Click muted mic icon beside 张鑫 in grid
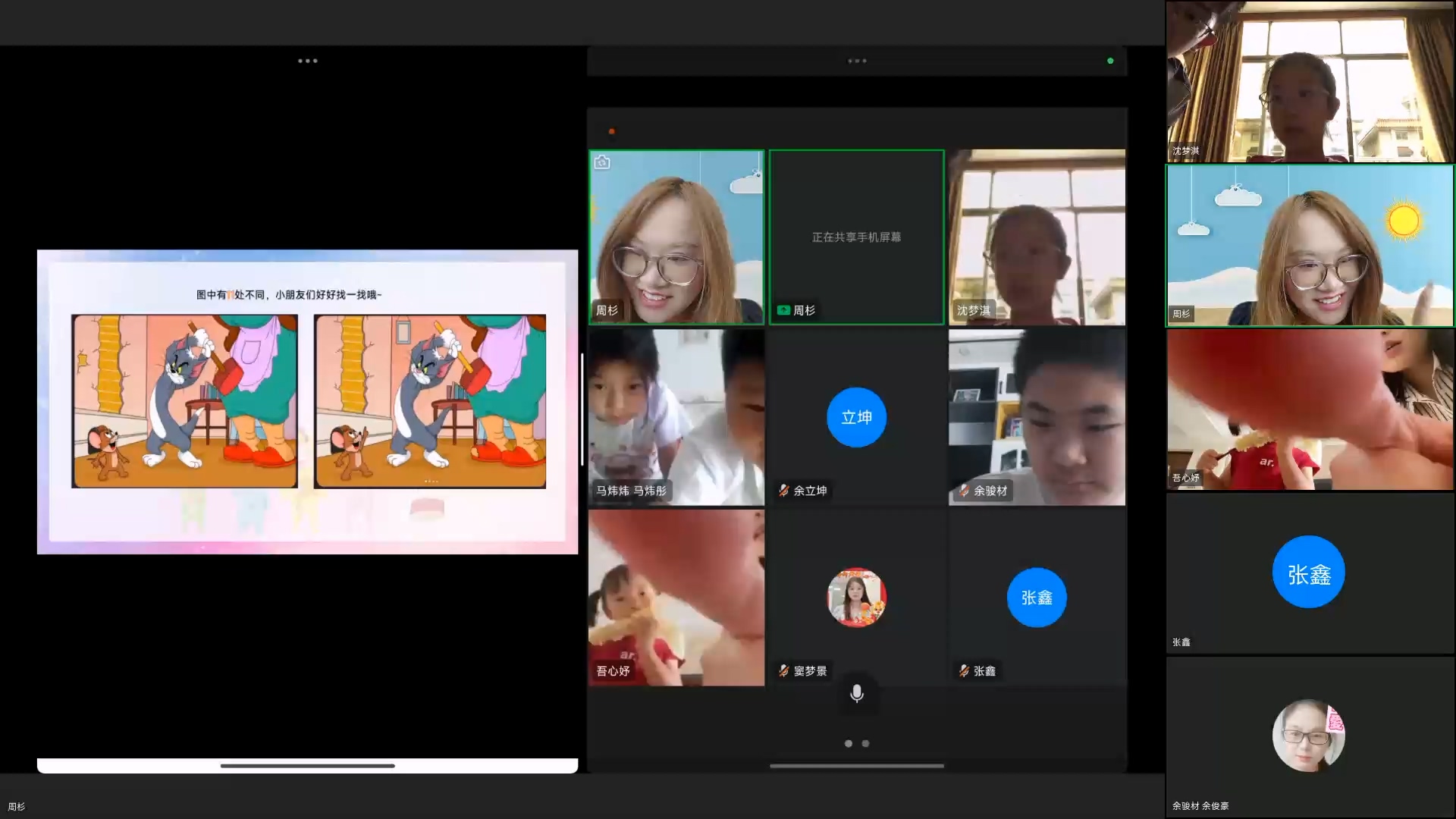The height and width of the screenshot is (819, 1456). (964, 670)
